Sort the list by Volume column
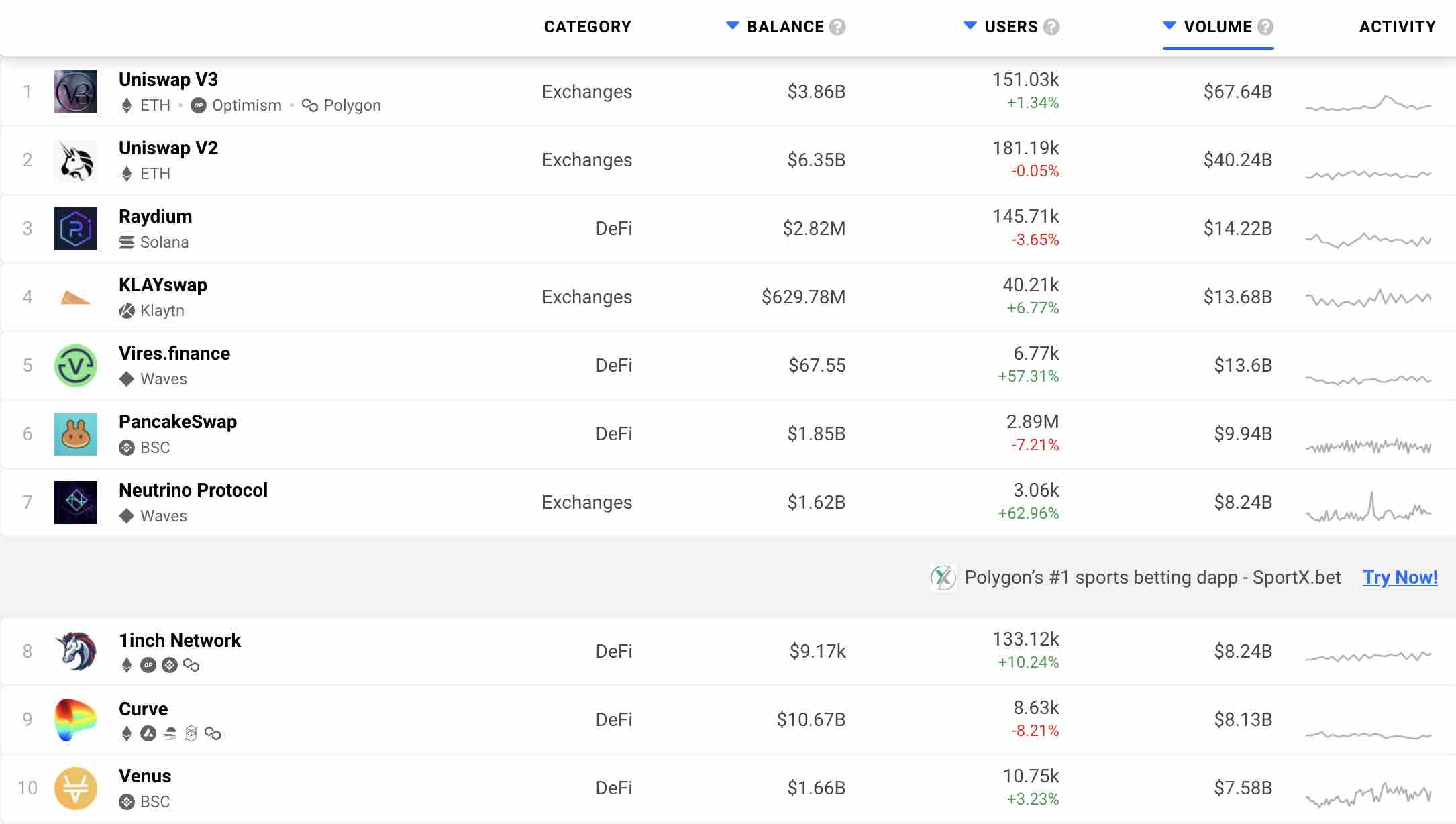The height and width of the screenshot is (824, 1456). point(1217,27)
